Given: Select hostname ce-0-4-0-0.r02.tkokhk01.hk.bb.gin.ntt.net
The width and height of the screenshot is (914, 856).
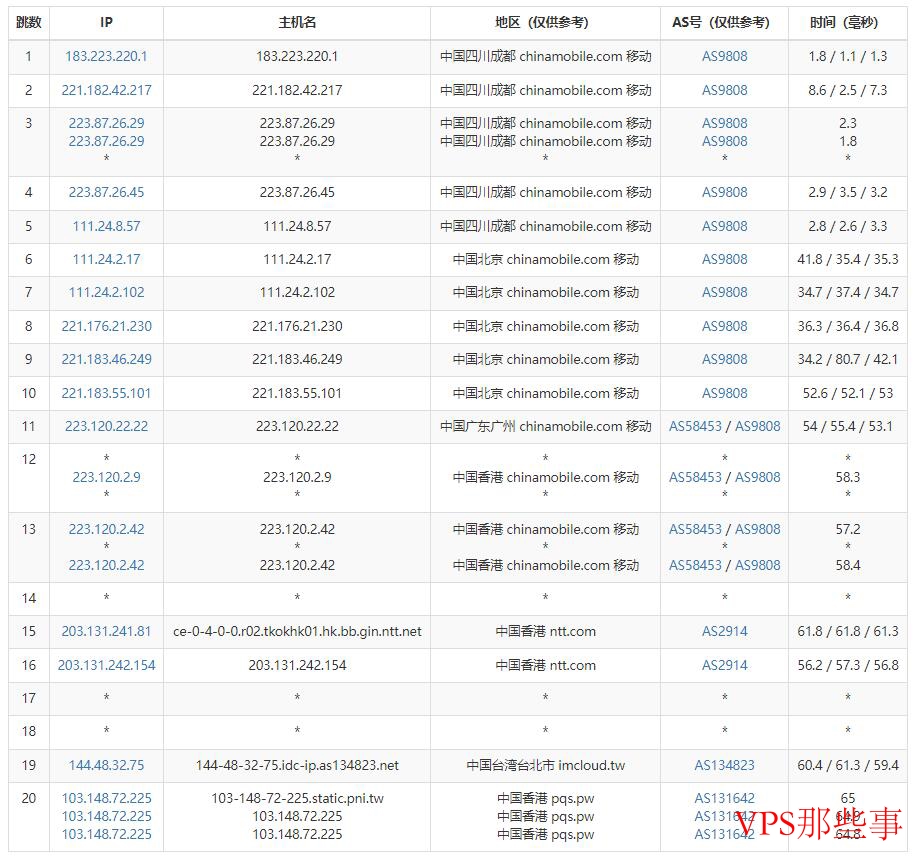Looking at the screenshot, I should [x=297, y=632].
